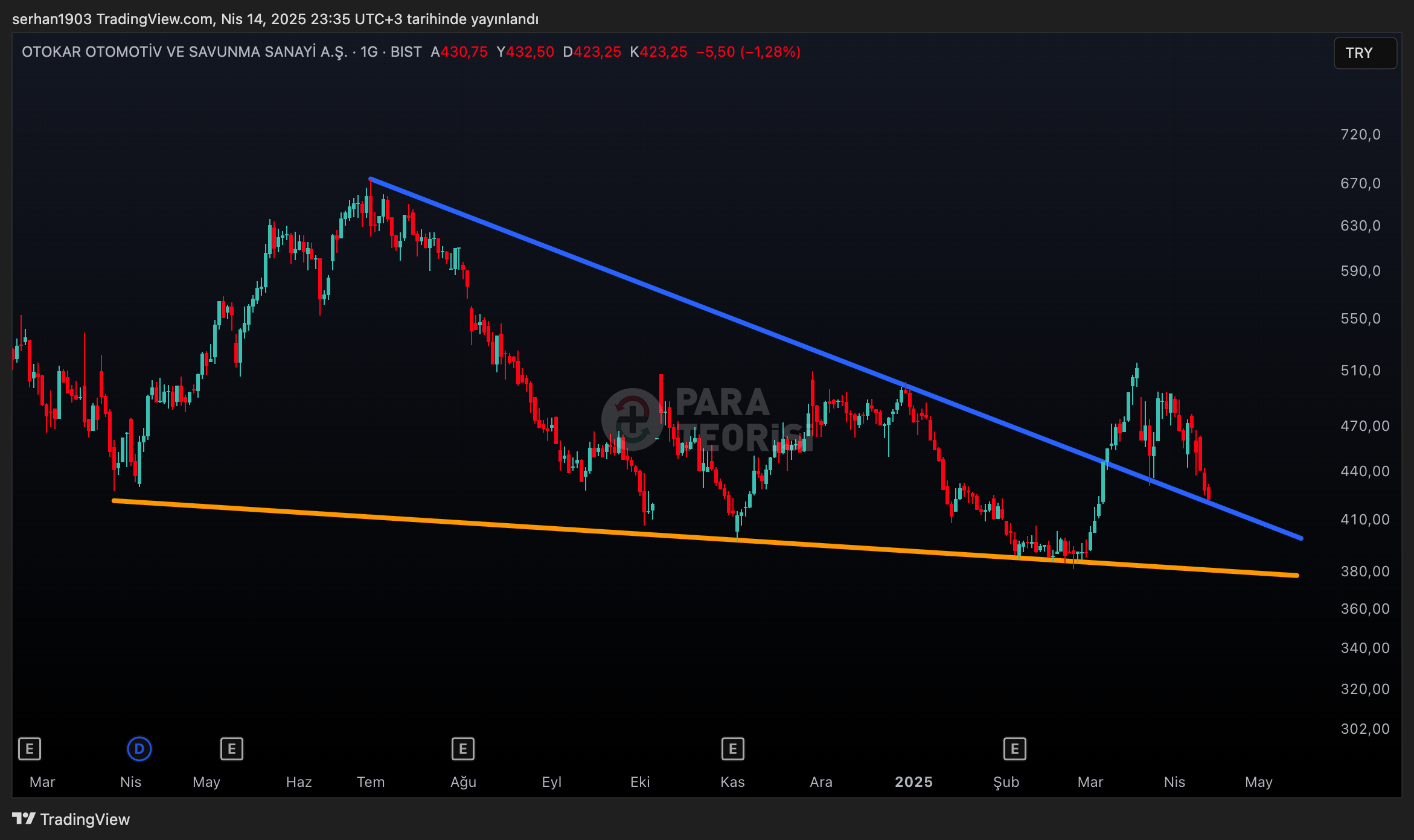Click the TradingView logo at bottom left
The height and width of the screenshot is (840, 1414).
click(x=71, y=819)
